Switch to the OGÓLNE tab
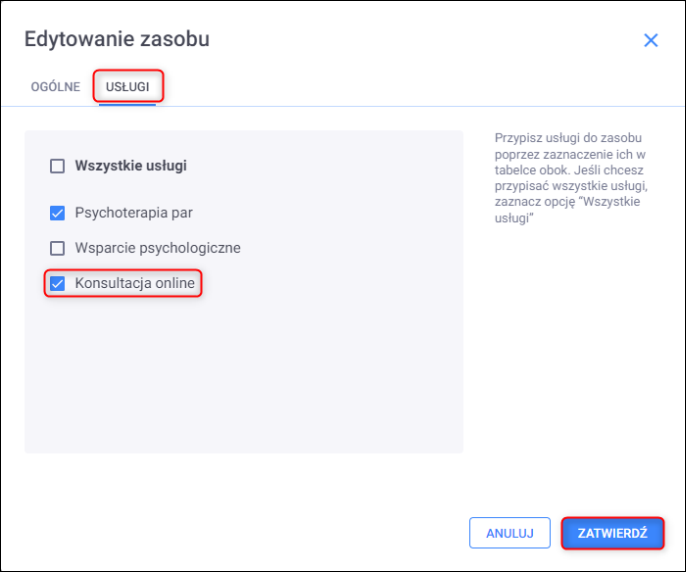This screenshot has width=686, height=572. click(56, 87)
